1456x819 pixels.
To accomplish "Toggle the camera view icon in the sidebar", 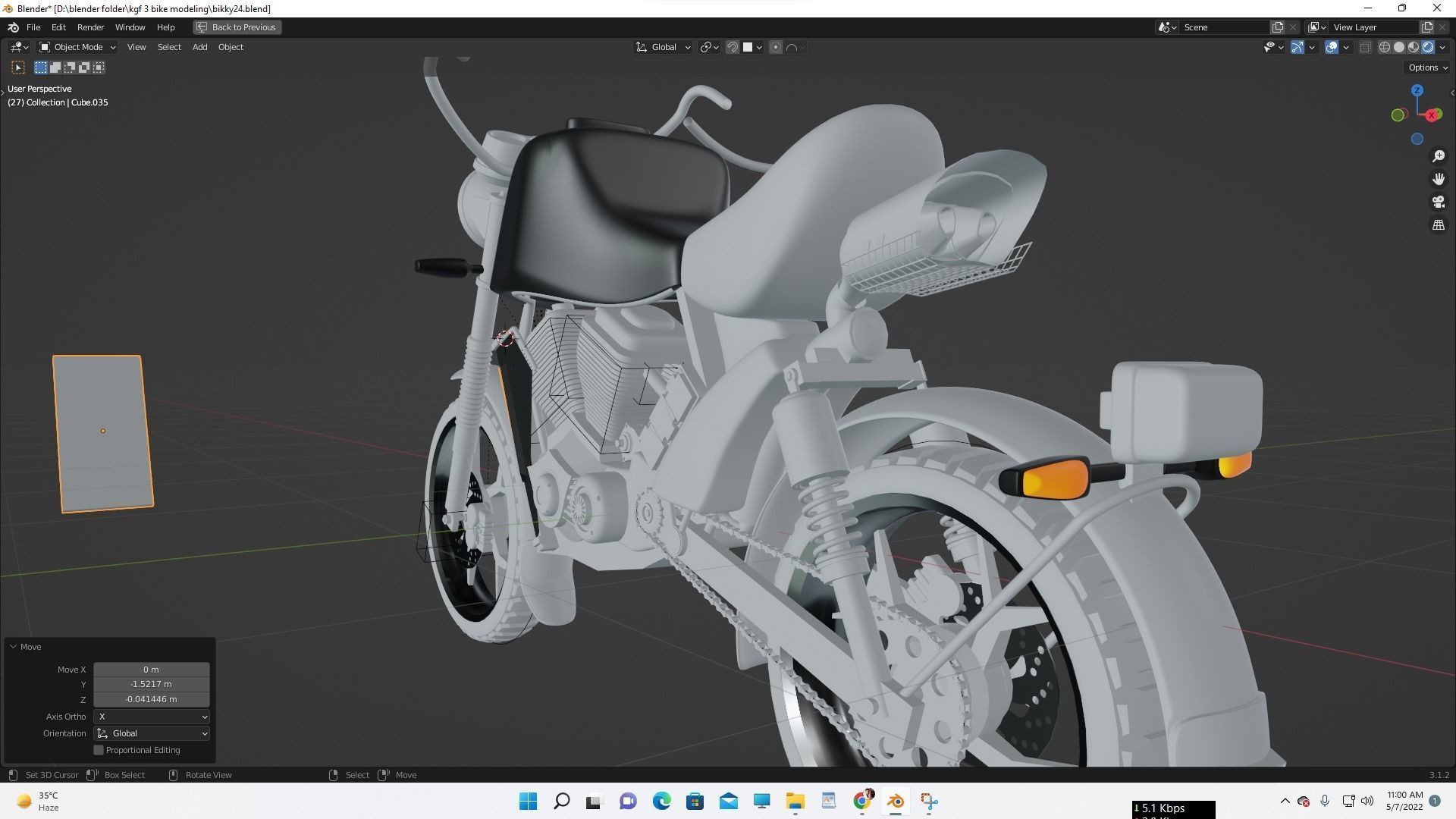I will 1439,202.
